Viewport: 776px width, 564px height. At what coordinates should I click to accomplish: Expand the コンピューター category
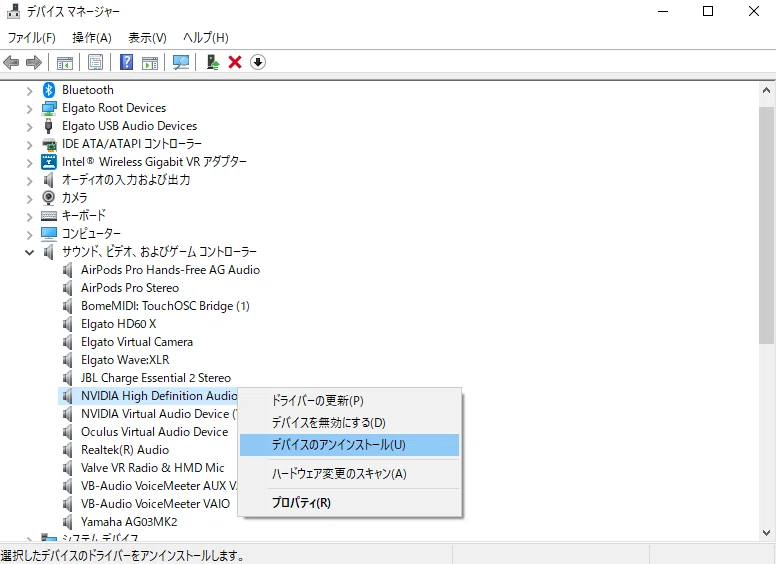(29, 235)
